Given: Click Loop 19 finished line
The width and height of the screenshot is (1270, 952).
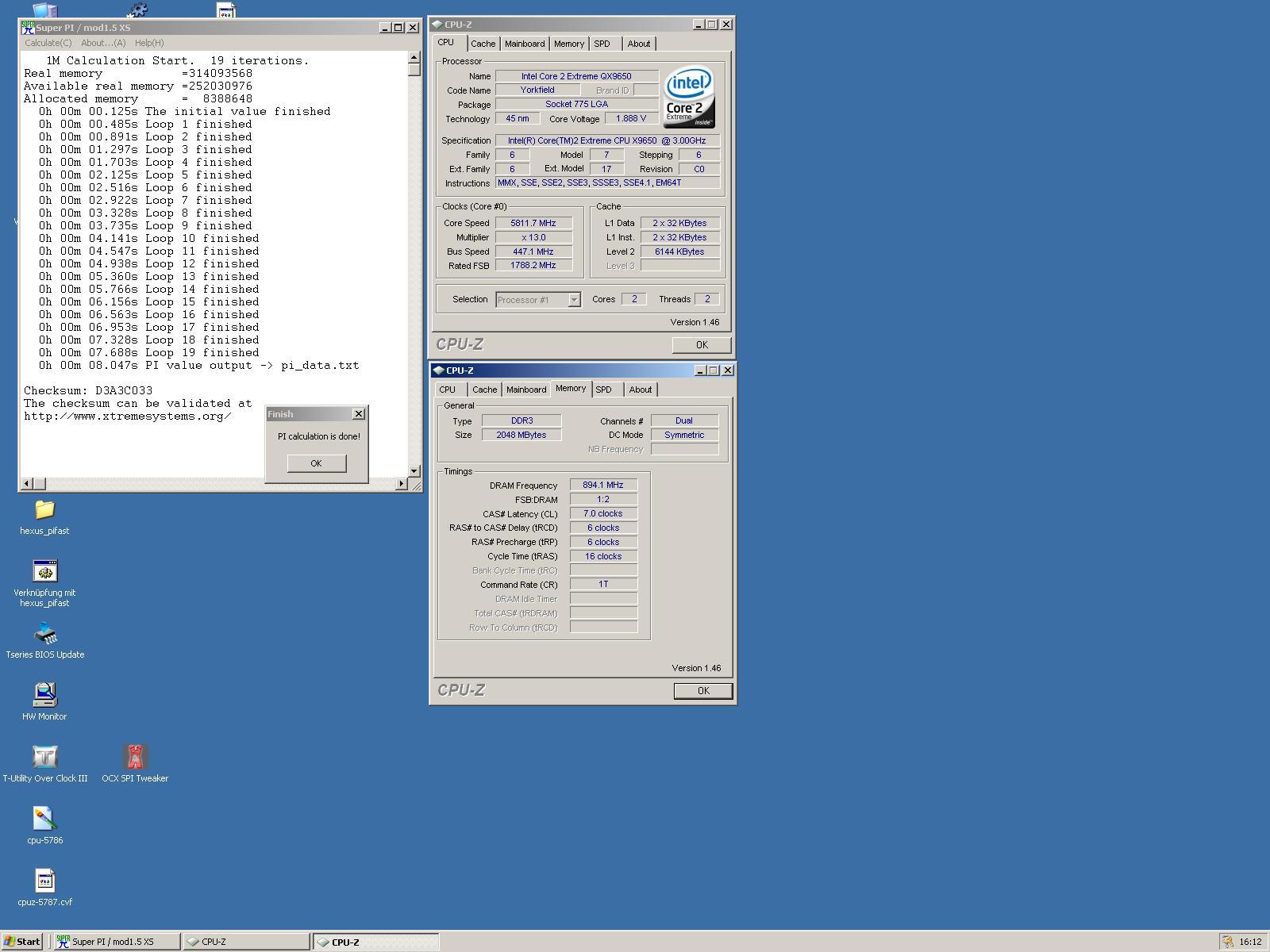Looking at the screenshot, I should click(x=149, y=353).
